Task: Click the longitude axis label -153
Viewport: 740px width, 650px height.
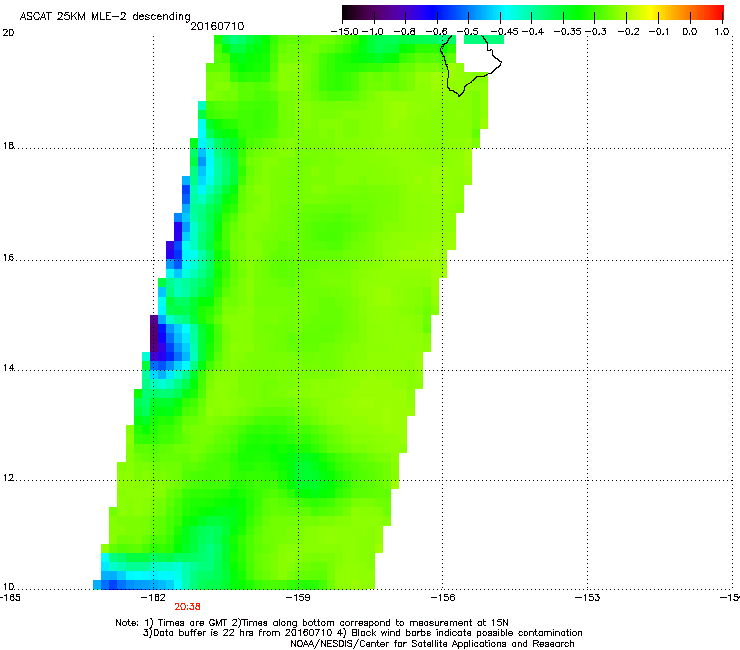Action: (588, 598)
